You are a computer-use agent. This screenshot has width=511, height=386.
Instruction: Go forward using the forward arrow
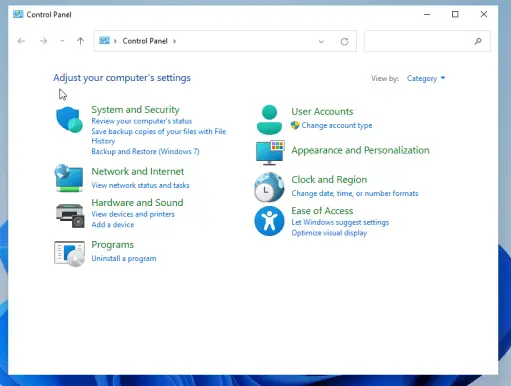[x=43, y=41]
